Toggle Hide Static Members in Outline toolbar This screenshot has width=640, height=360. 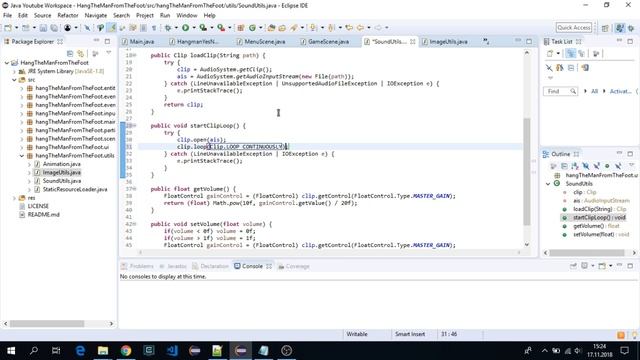[597, 166]
